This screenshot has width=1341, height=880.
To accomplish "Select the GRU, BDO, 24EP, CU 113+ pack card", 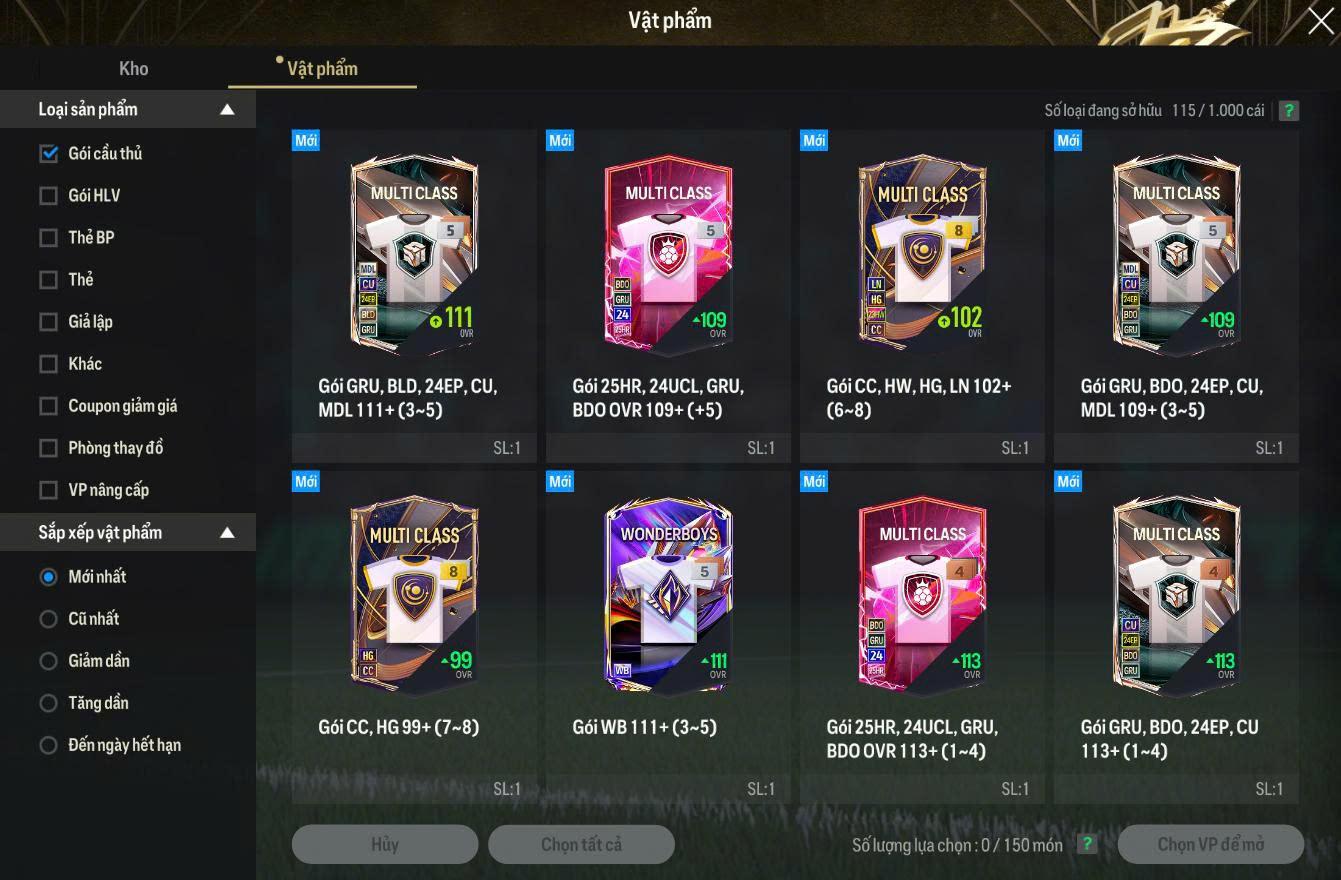I will tap(1176, 636).
